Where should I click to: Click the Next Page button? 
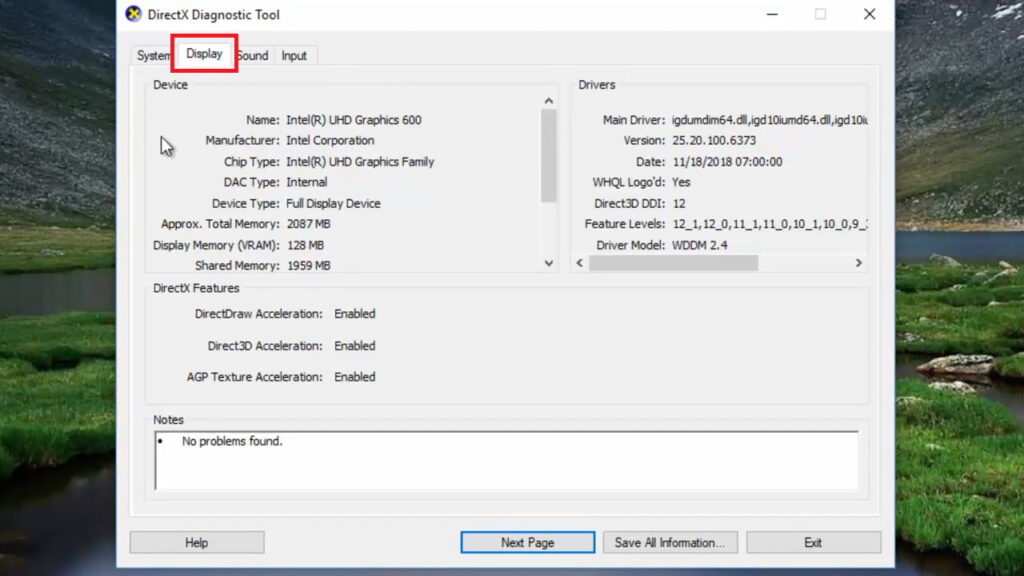[527, 542]
